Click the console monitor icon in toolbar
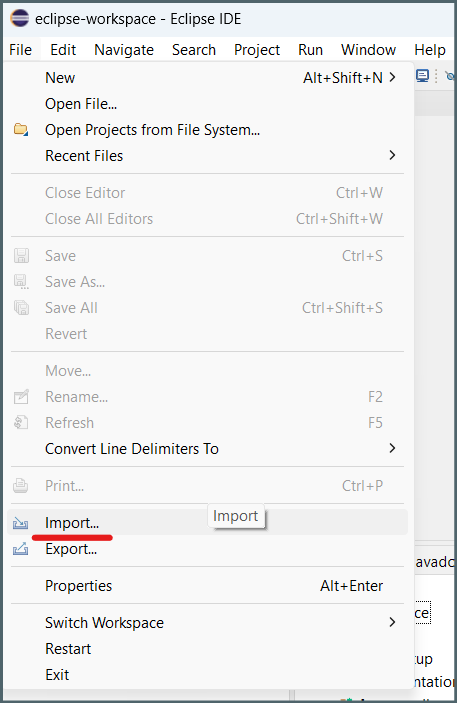The image size is (457, 703). click(422, 76)
